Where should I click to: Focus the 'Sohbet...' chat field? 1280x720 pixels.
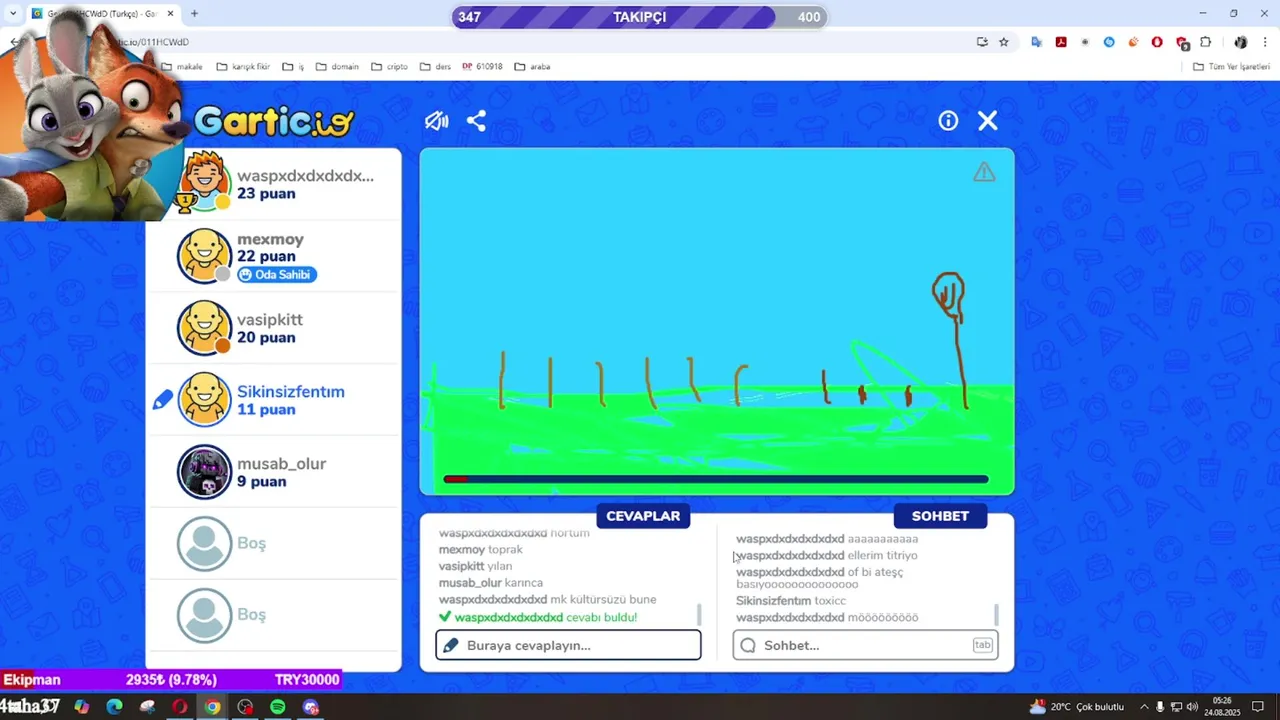(865, 645)
